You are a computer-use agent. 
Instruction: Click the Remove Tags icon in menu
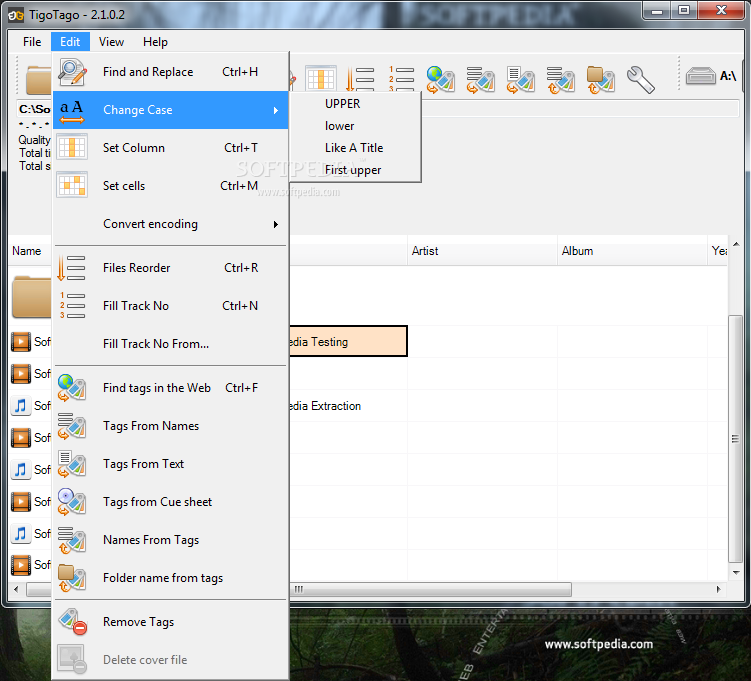[x=73, y=622]
